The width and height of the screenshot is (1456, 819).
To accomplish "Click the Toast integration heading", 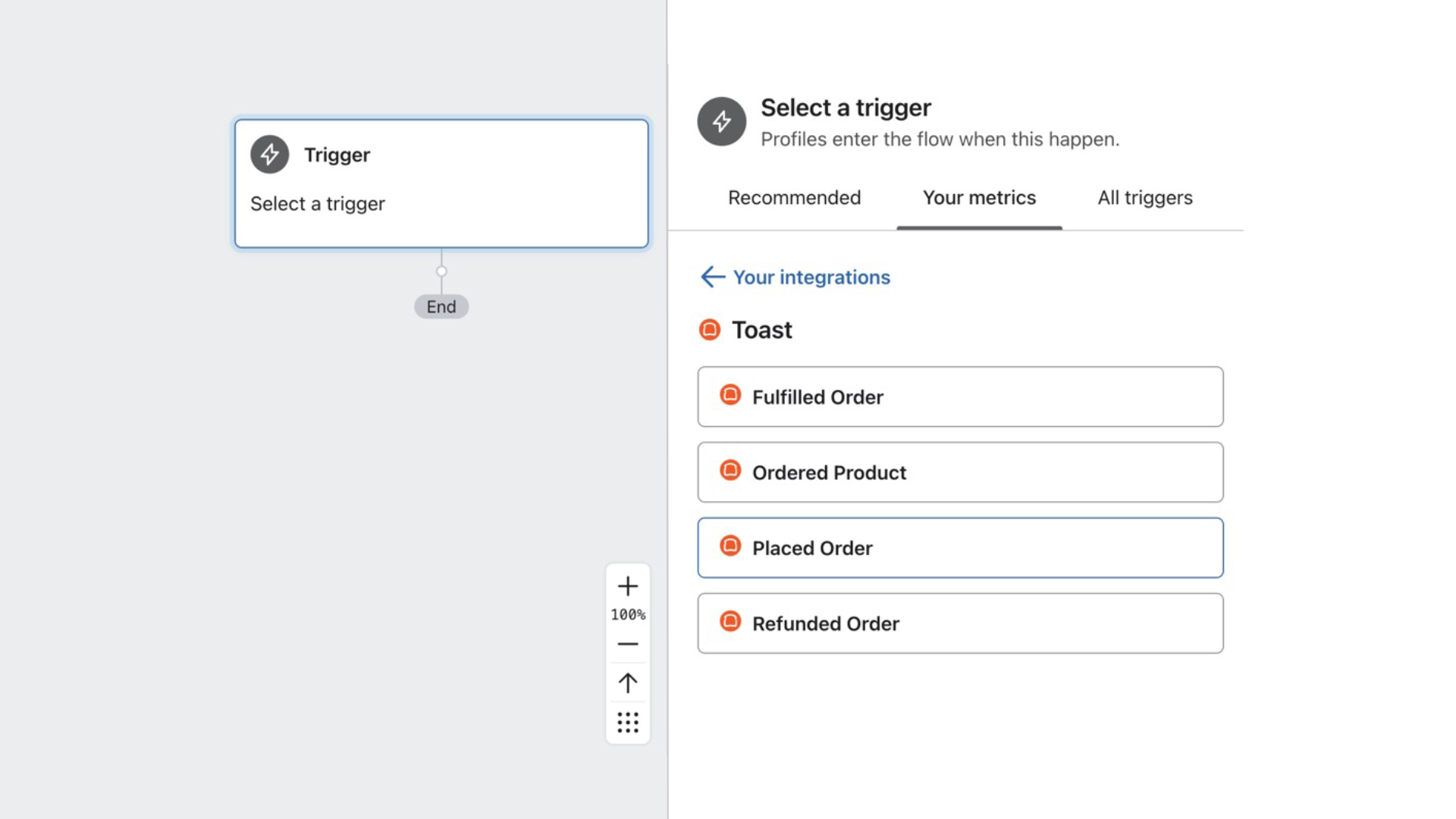I will (x=761, y=330).
